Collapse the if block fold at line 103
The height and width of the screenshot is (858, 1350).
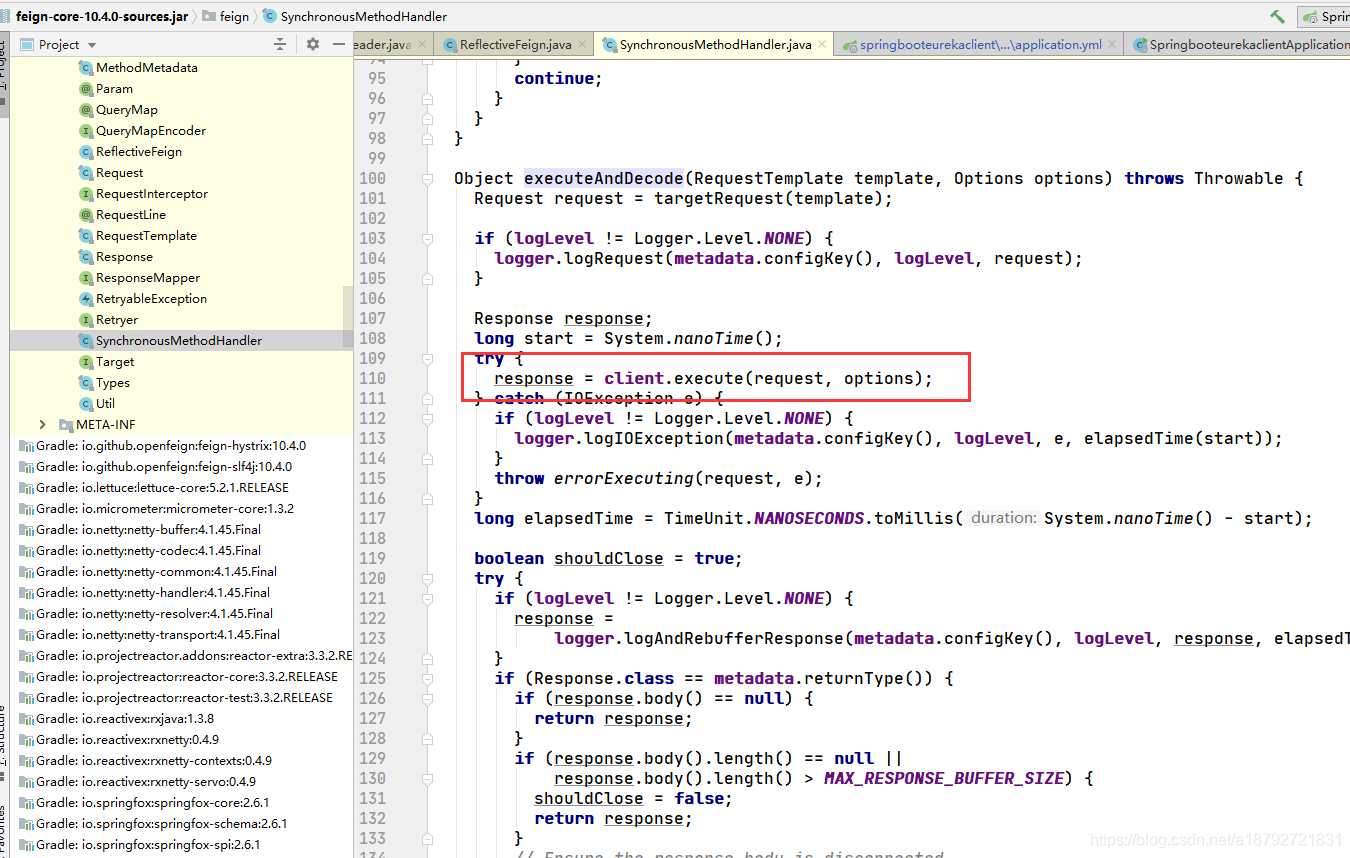pos(428,238)
